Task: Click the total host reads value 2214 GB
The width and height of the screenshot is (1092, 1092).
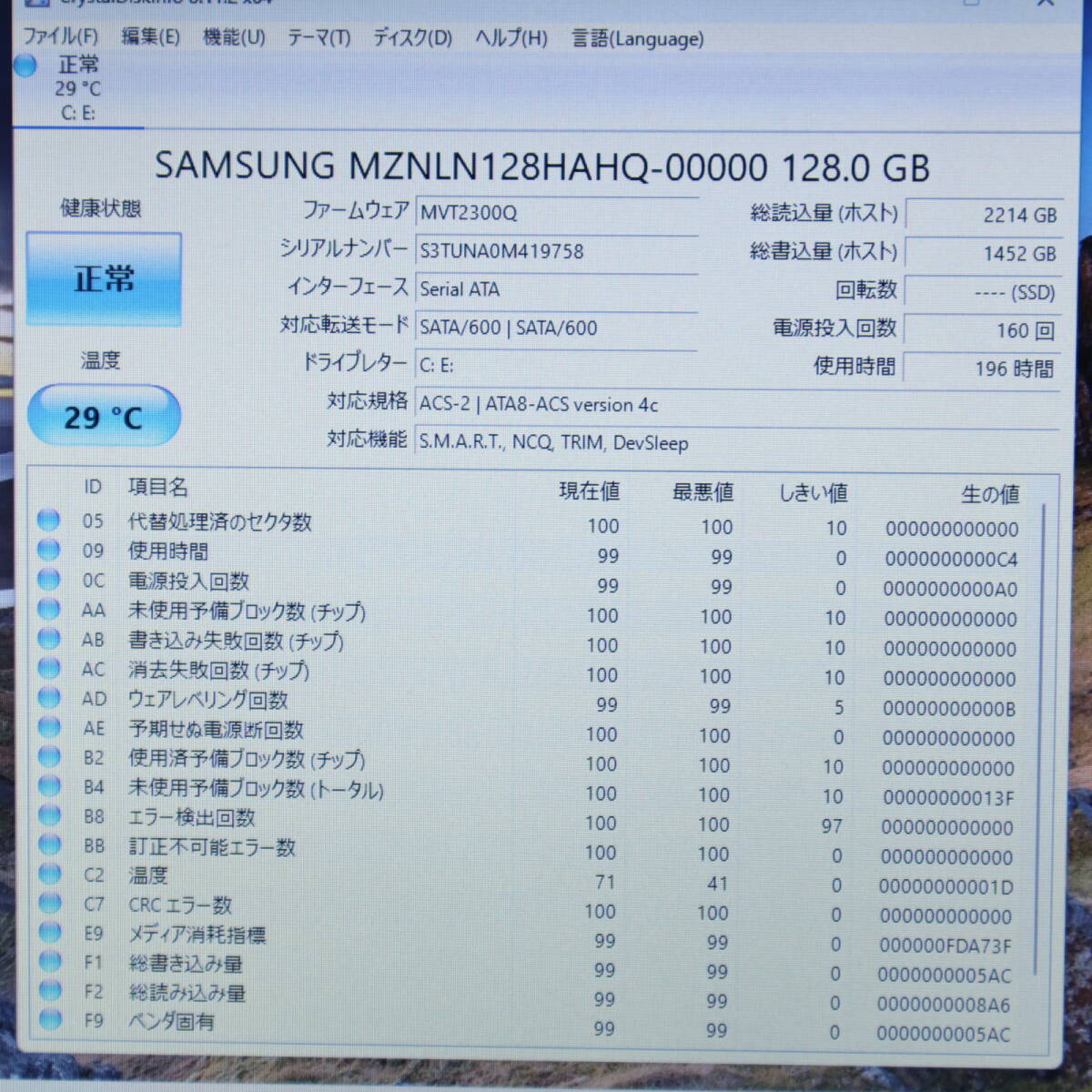Action: pyautogui.click(x=983, y=215)
